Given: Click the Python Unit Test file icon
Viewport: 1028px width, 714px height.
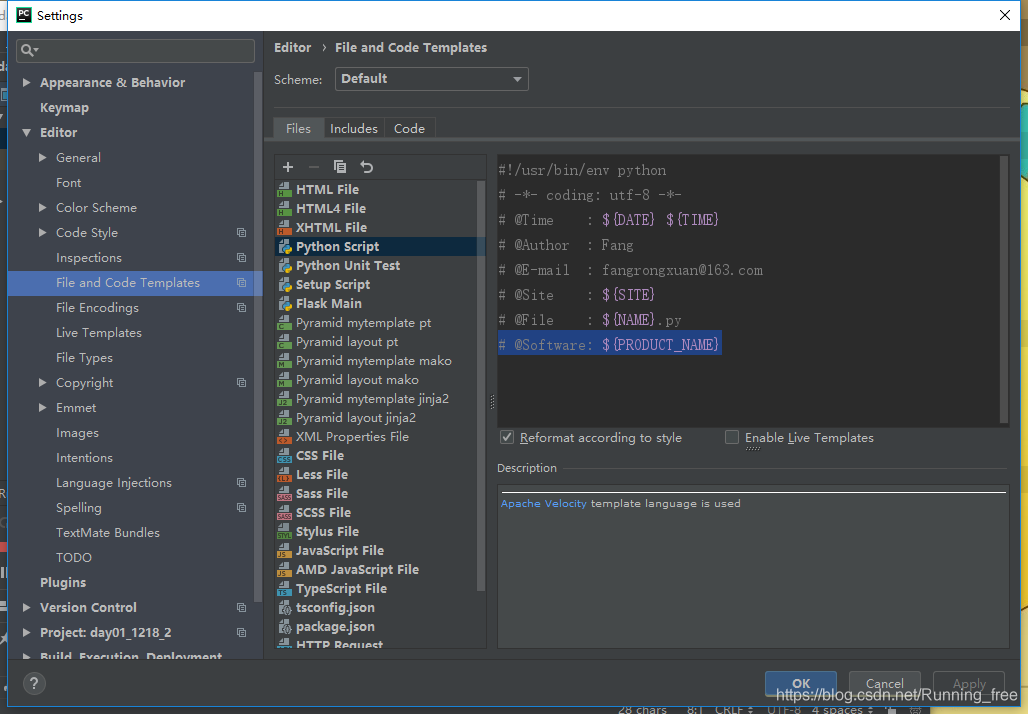Looking at the screenshot, I should (285, 266).
